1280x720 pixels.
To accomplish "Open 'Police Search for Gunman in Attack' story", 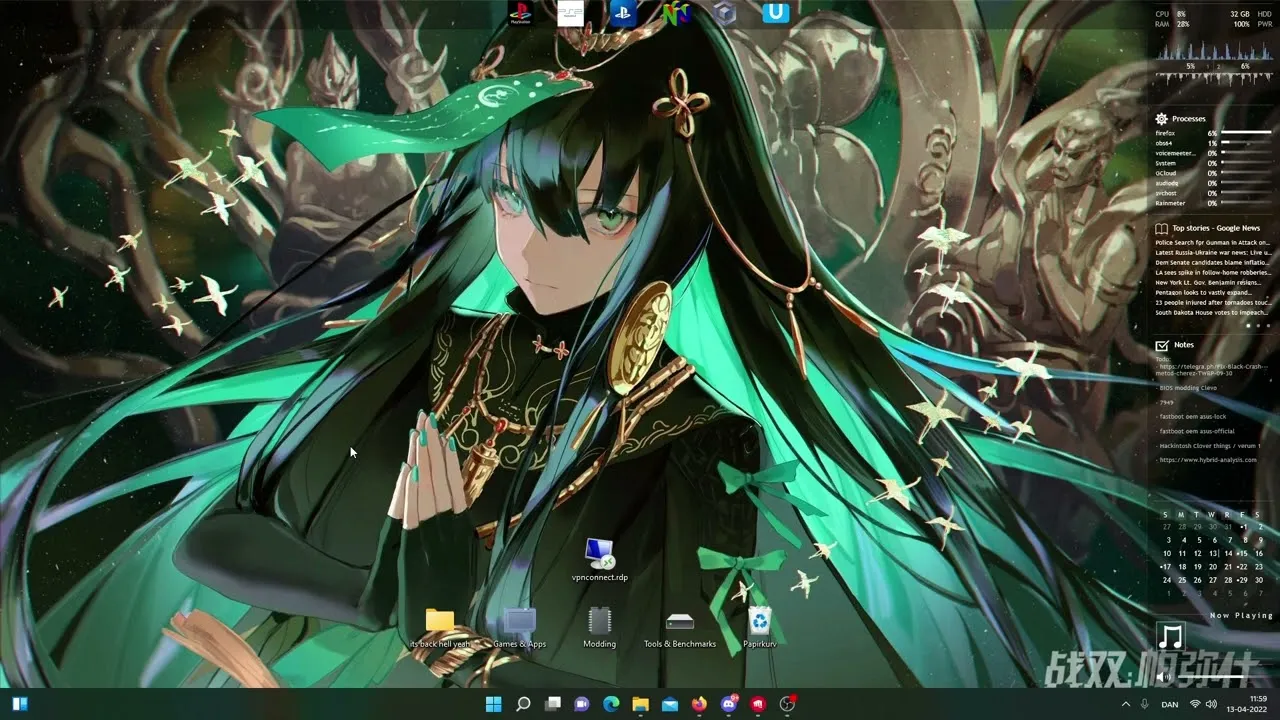I will [x=1213, y=242].
